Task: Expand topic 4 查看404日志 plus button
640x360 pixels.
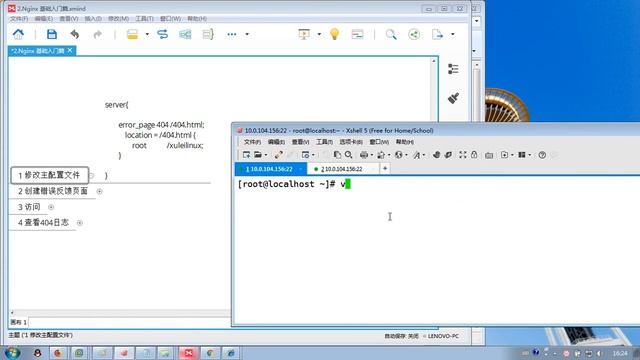Action: (80, 223)
